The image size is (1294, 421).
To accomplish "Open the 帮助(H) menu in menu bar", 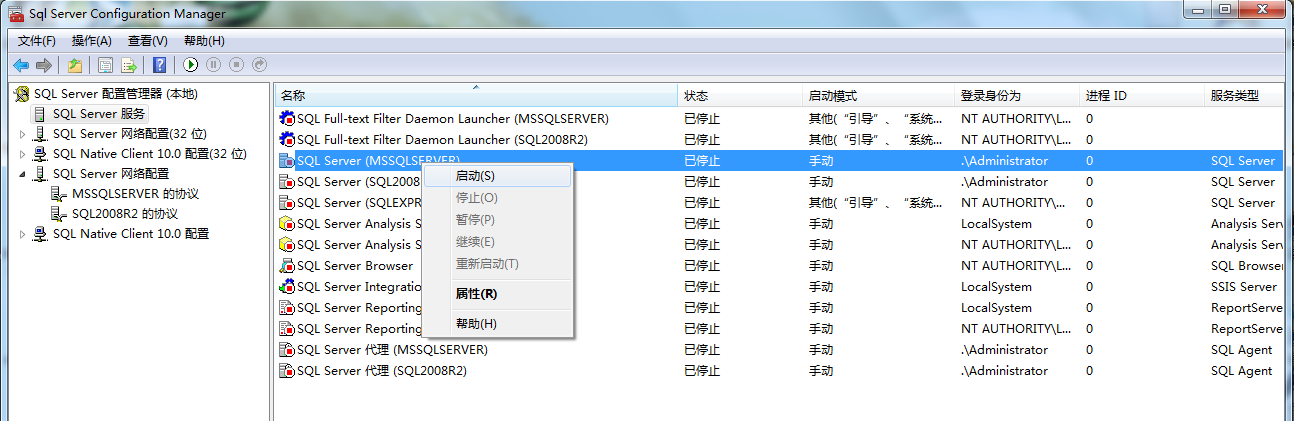I will click(x=204, y=41).
